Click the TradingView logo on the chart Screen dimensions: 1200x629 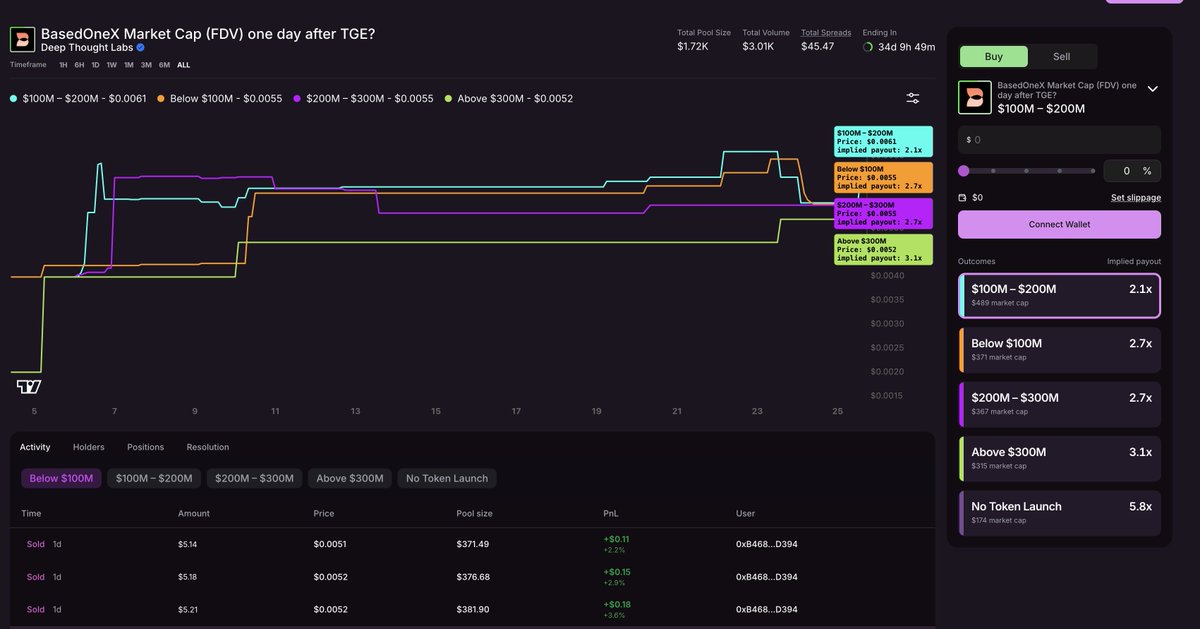28,387
